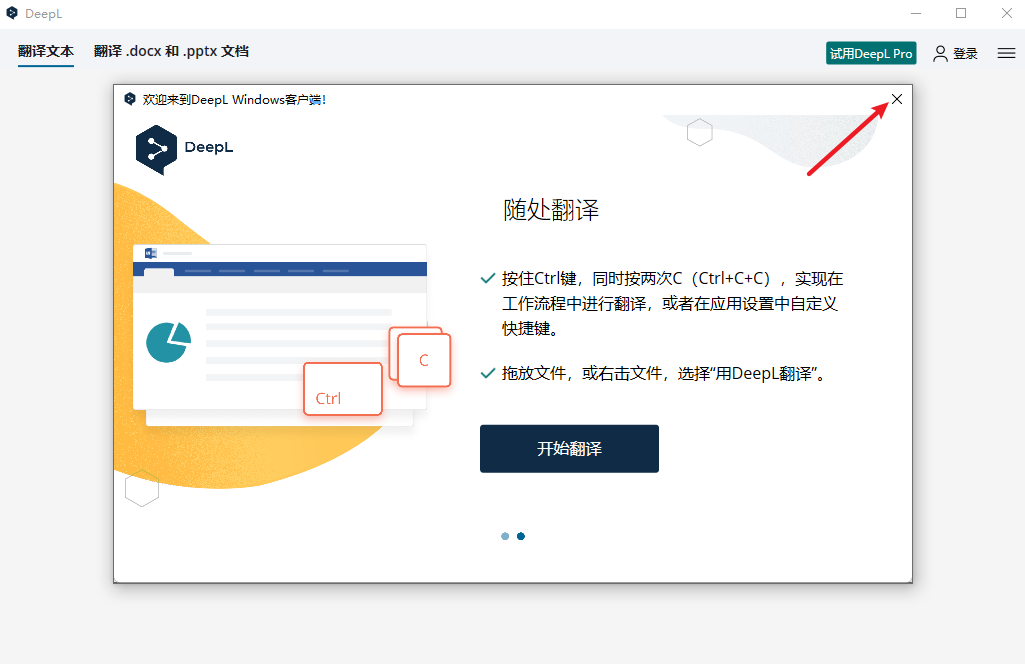
Task: Click the Ctrl+C+C shortcut tip text
Action: [x=673, y=303]
